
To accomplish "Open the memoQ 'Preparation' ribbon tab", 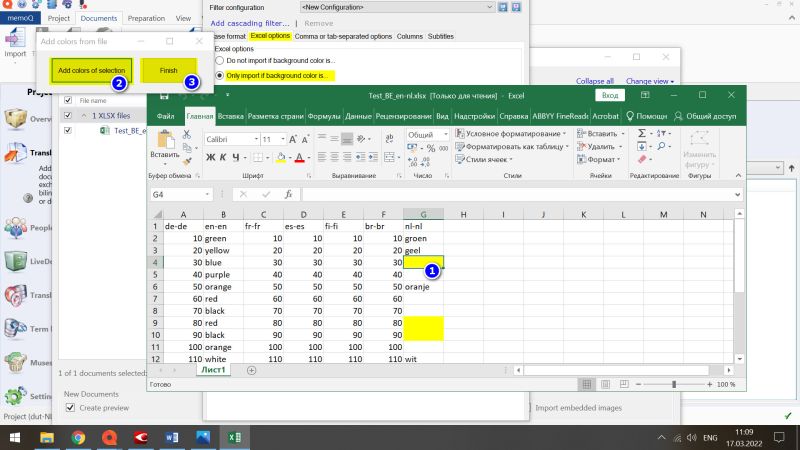I will pyautogui.click(x=146, y=18).
